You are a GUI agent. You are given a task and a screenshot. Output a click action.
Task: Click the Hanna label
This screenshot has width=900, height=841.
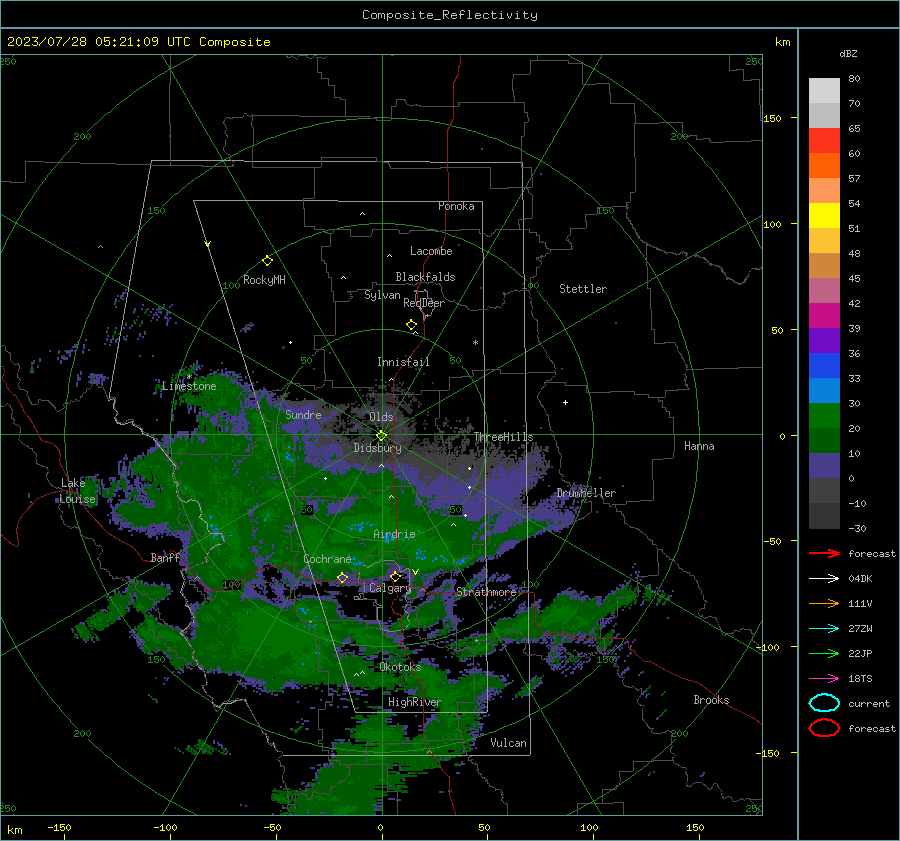pyautogui.click(x=699, y=446)
